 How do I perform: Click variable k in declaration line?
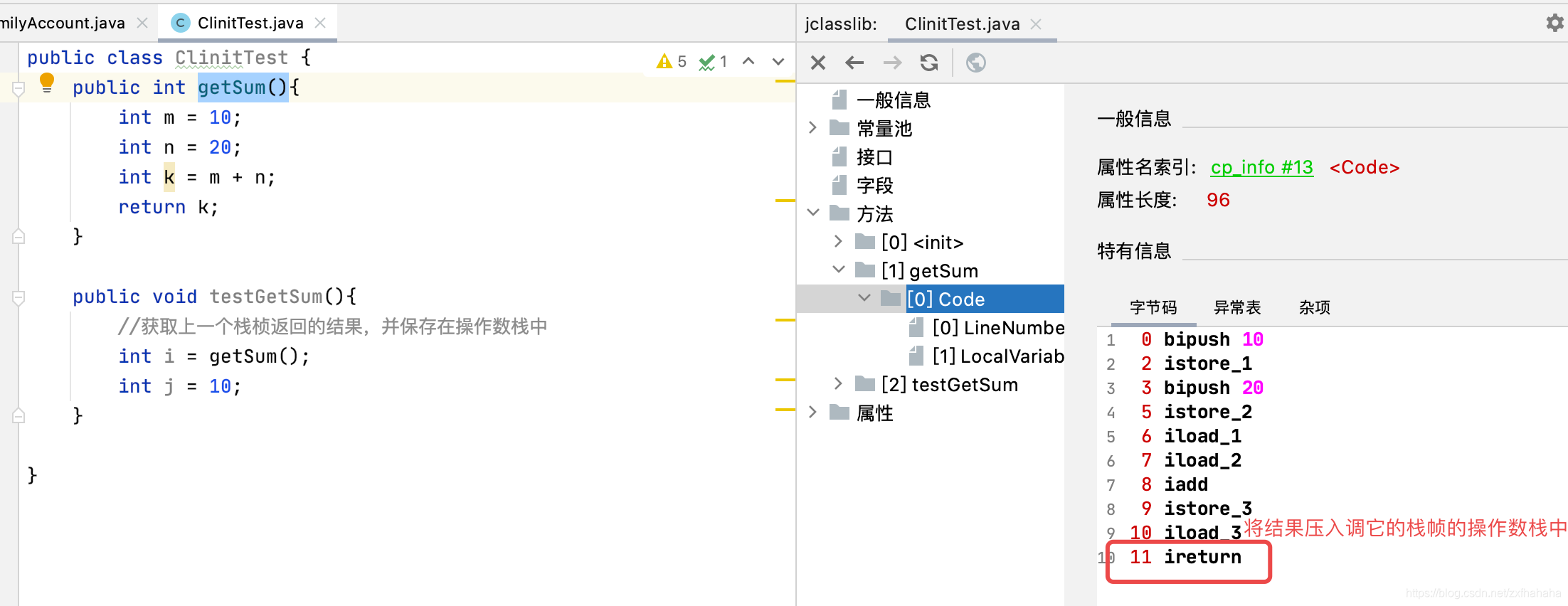tap(169, 177)
